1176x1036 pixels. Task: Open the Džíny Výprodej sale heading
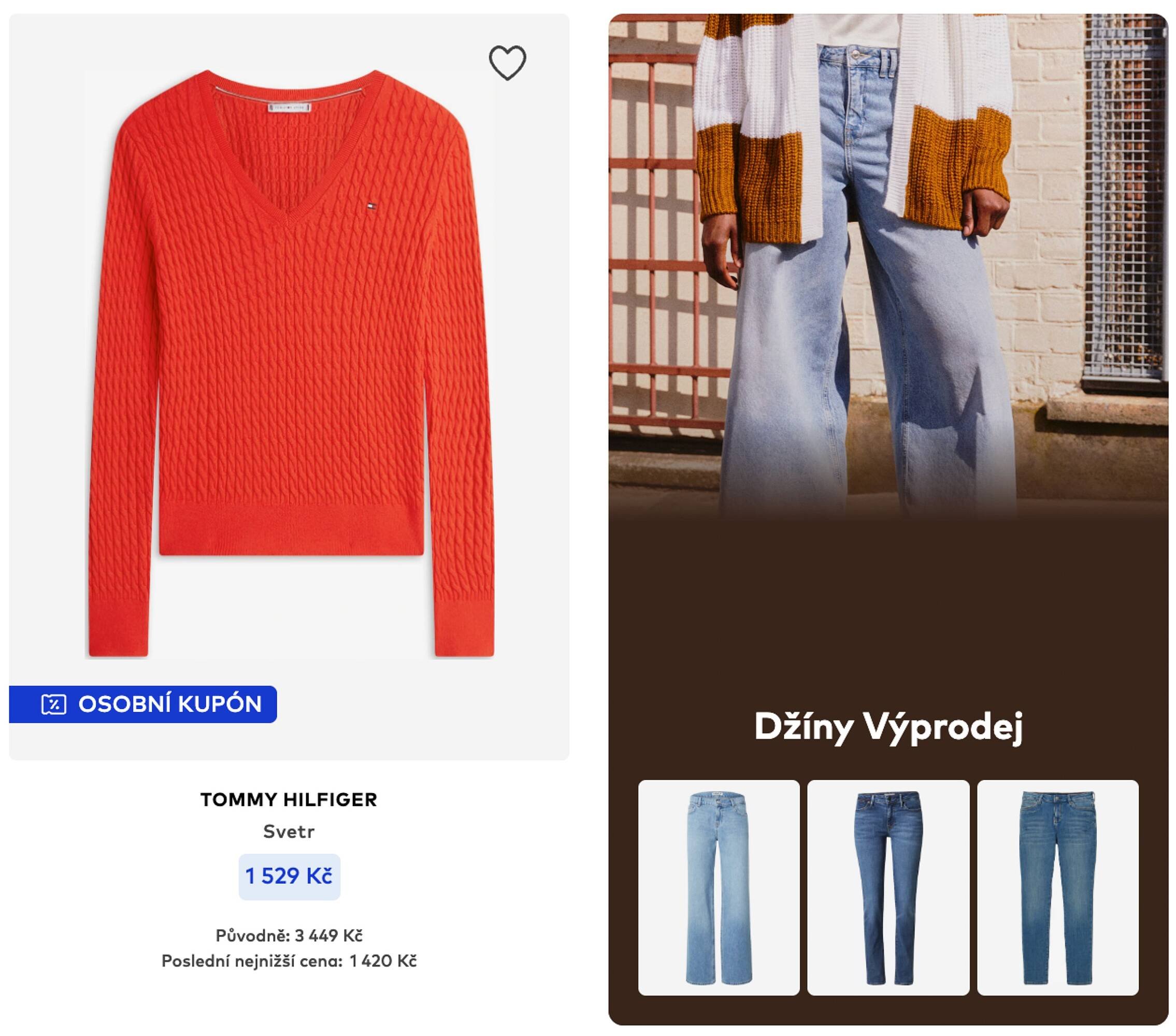[888, 727]
